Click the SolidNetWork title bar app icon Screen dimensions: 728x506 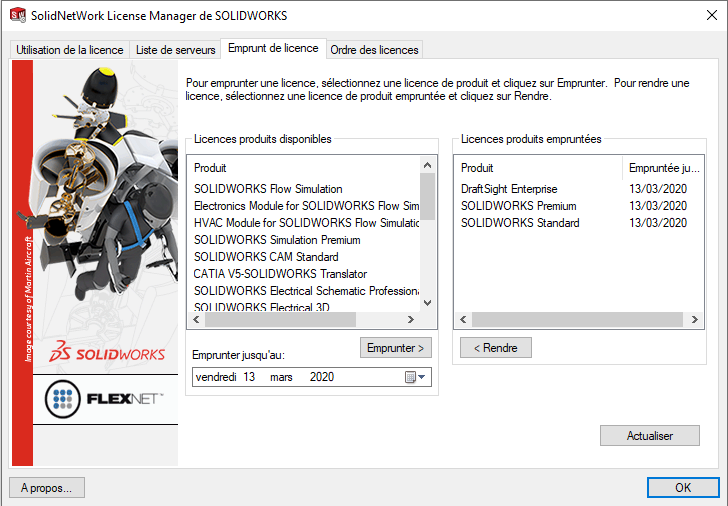(x=18, y=15)
